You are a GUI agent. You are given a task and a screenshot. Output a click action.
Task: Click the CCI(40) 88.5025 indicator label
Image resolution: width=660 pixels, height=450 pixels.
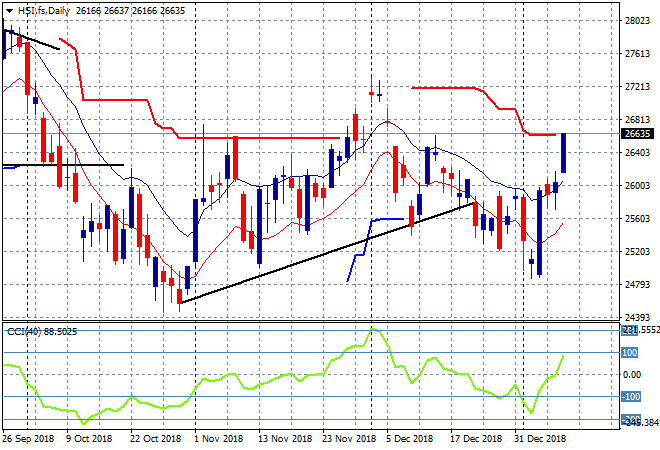[42, 332]
